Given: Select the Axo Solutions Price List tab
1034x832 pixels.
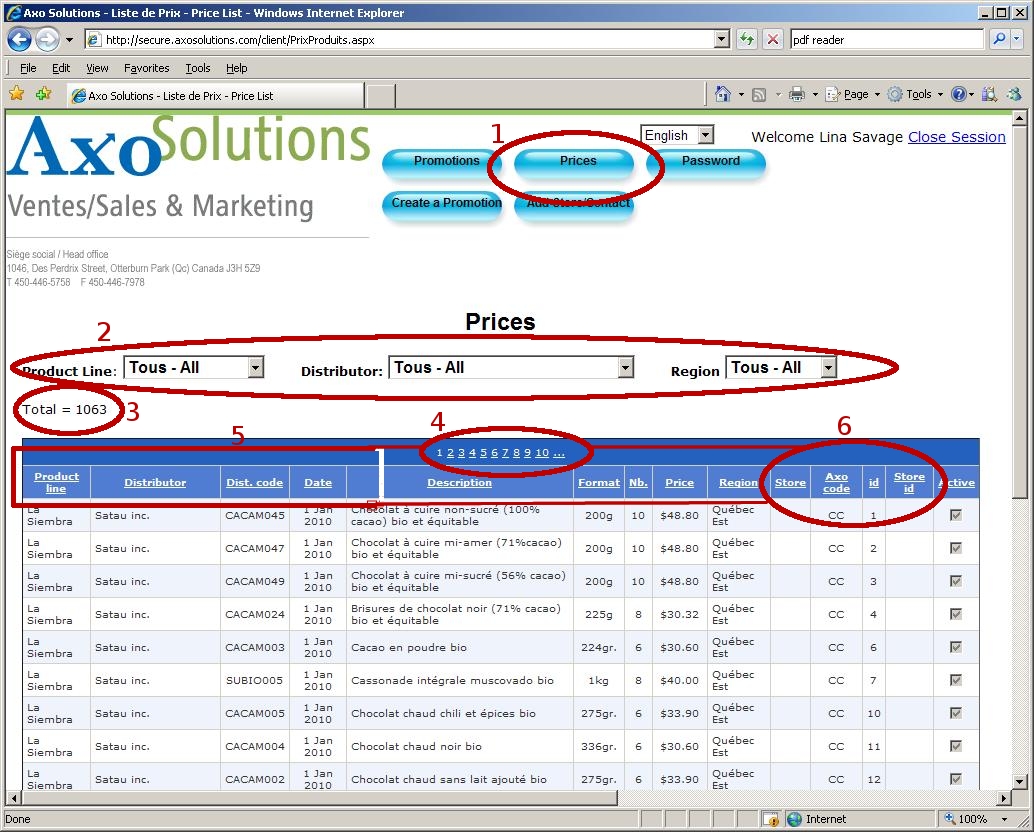Looking at the screenshot, I should click(216, 96).
